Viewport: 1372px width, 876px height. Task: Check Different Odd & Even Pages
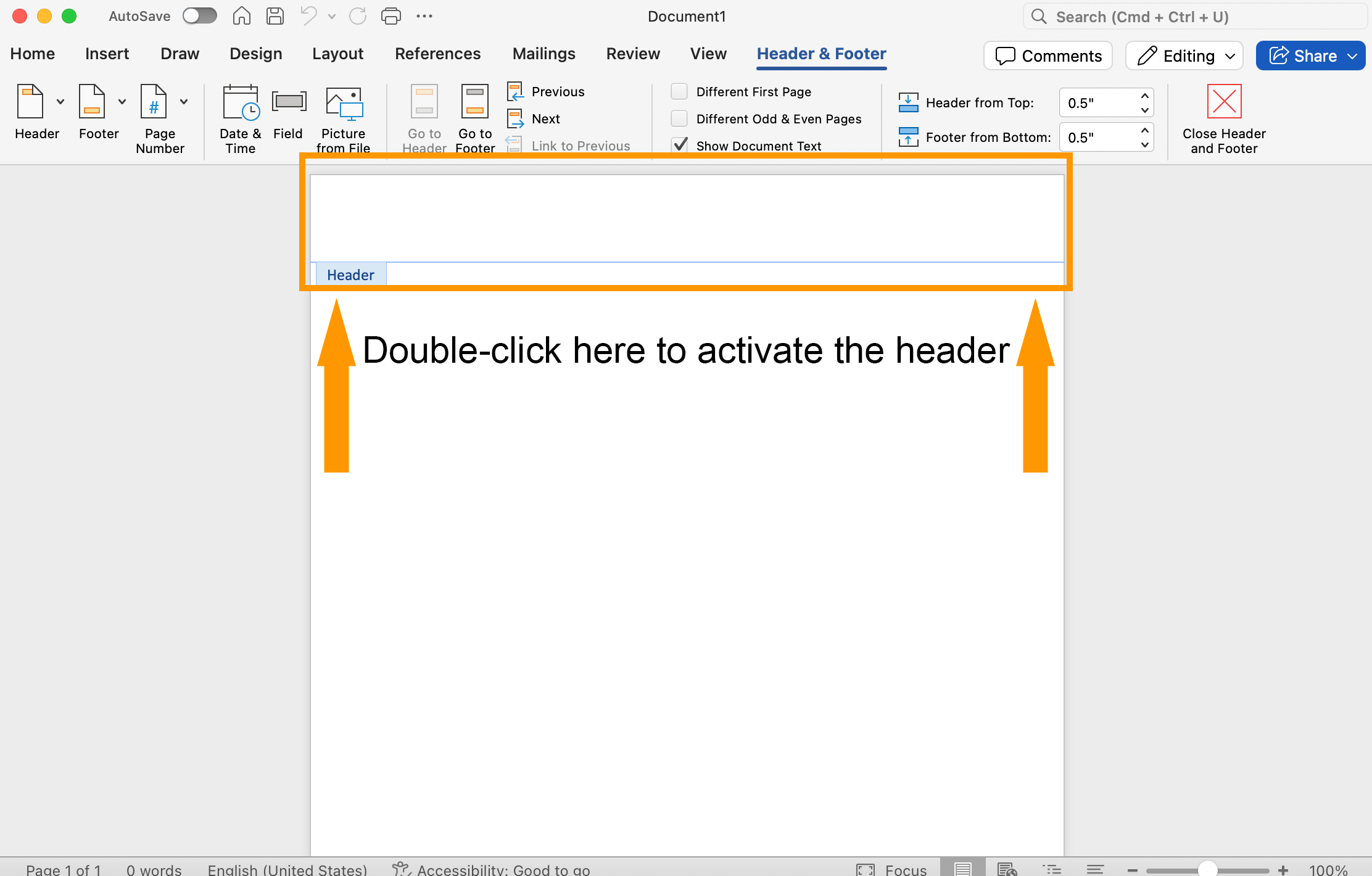(x=679, y=118)
